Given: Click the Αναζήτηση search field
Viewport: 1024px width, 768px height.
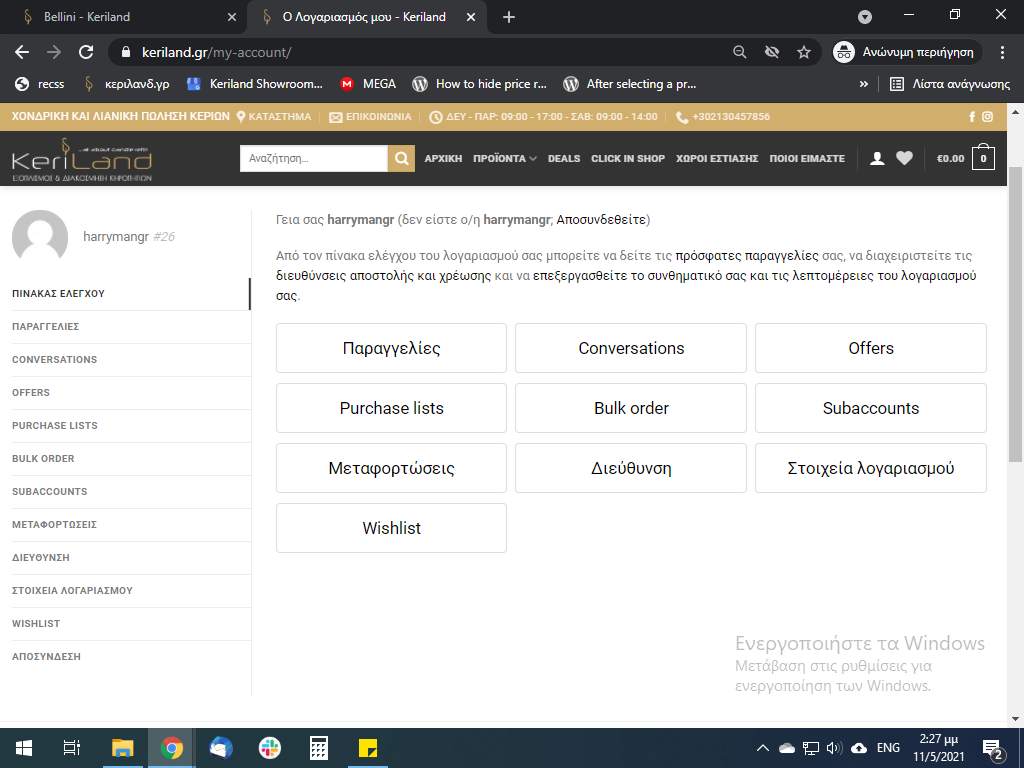Looking at the screenshot, I should pyautogui.click(x=313, y=159).
